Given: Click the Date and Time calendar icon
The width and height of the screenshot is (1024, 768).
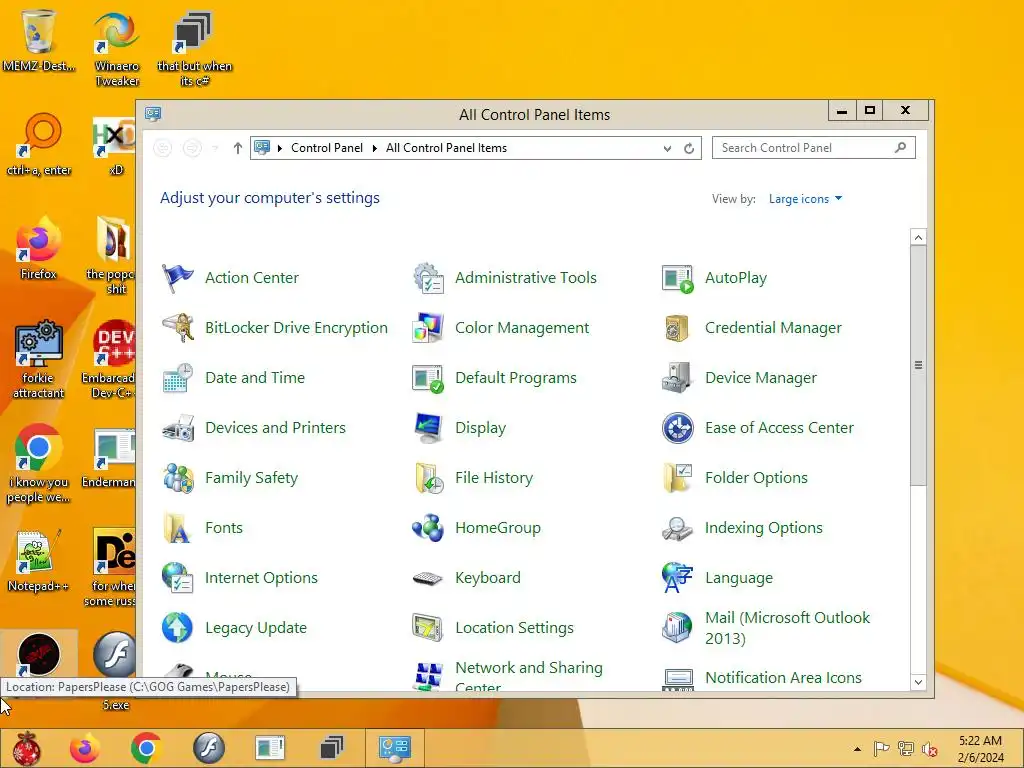Looking at the screenshot, I should point(178,378).
